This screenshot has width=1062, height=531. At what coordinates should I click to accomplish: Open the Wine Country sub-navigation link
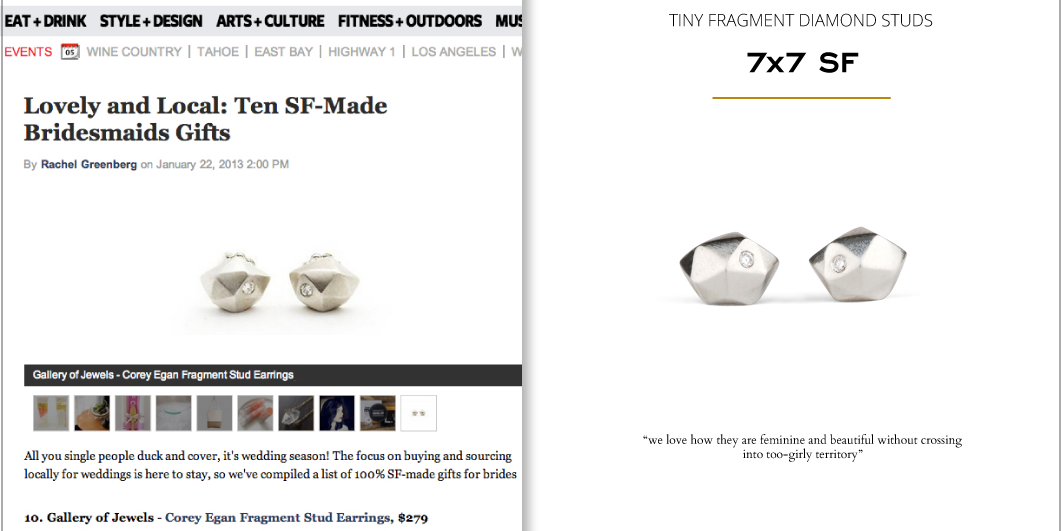pos(134,52)
